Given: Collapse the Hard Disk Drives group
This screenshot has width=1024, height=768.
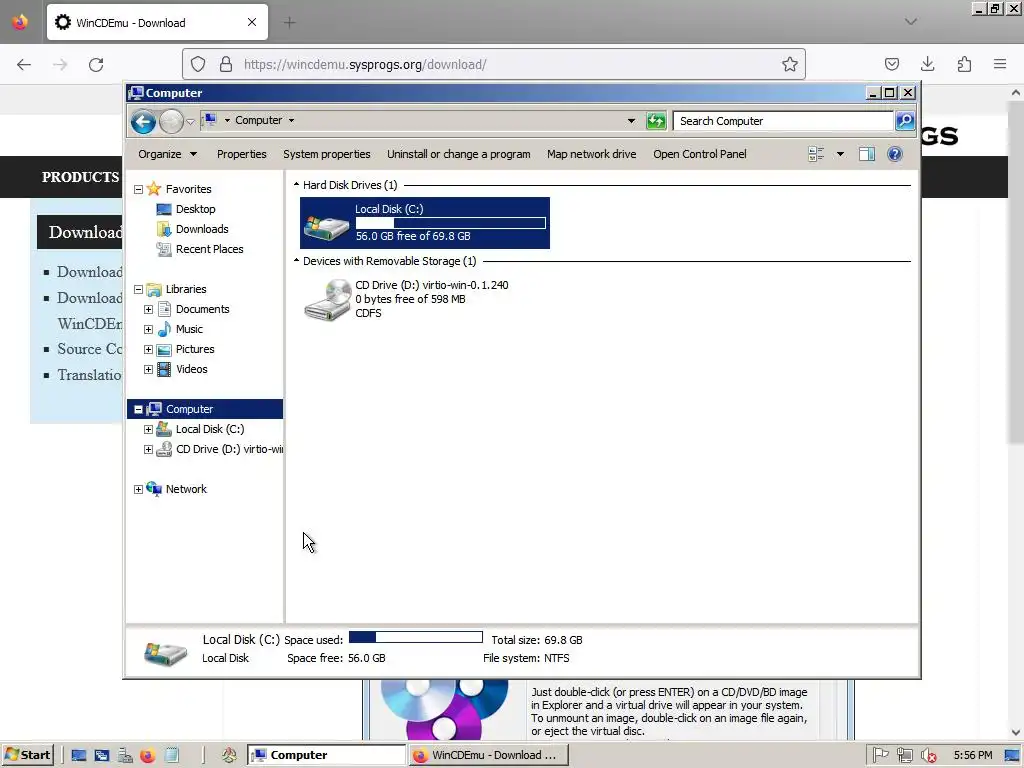Looking at the screenshot, I should 296,185.
